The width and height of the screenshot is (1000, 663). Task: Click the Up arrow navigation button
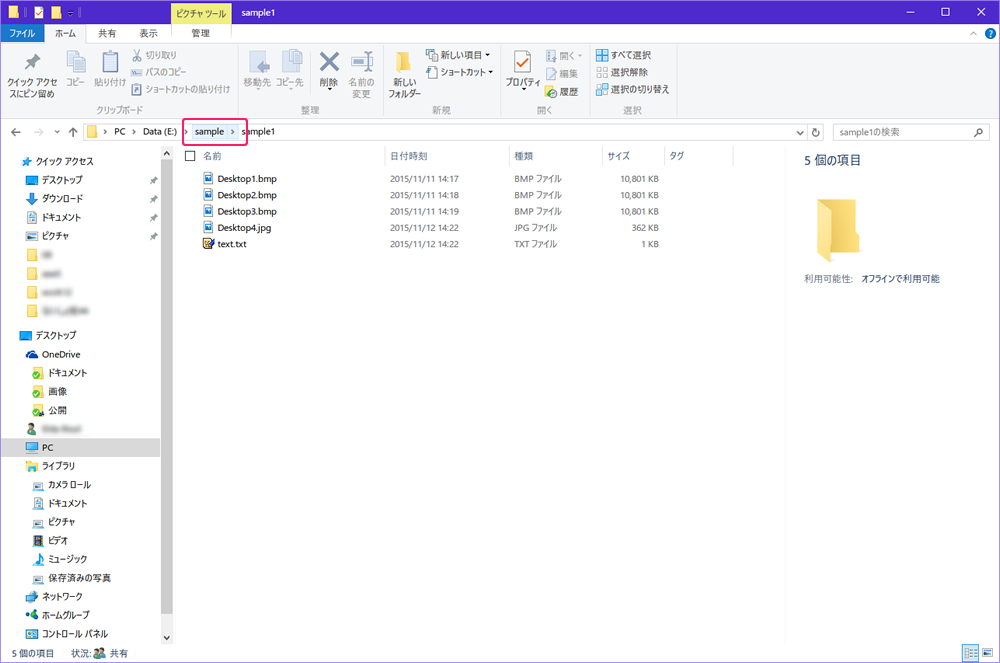(73, 132)
